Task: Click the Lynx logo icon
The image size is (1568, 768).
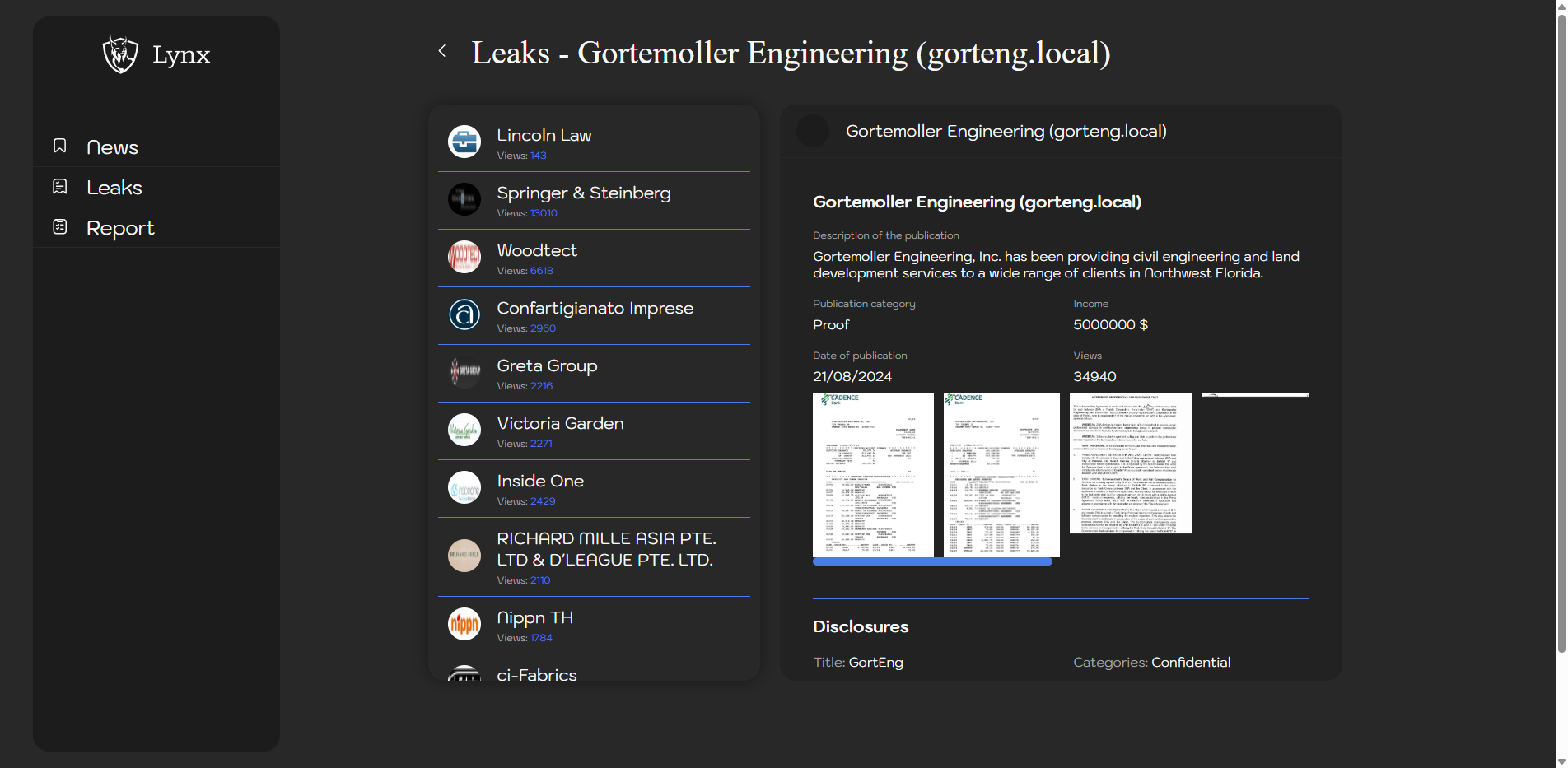Action: coord(120,55)
